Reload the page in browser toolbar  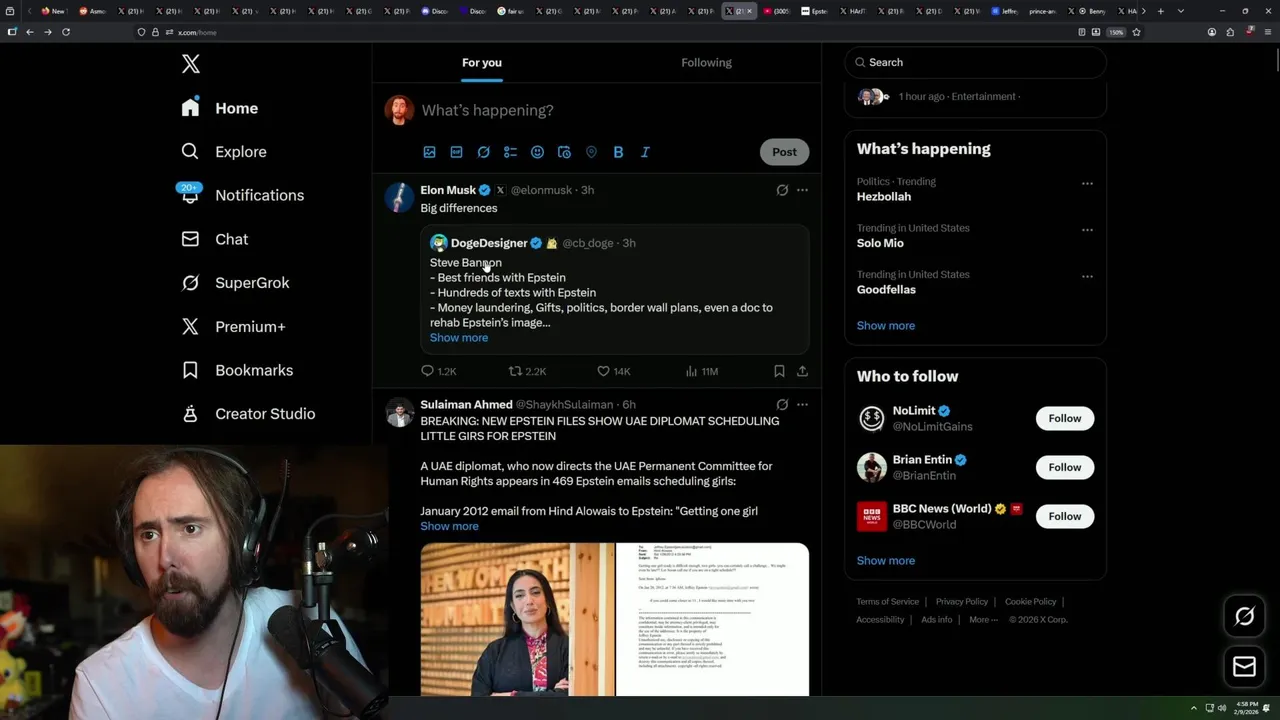point(66,32)
